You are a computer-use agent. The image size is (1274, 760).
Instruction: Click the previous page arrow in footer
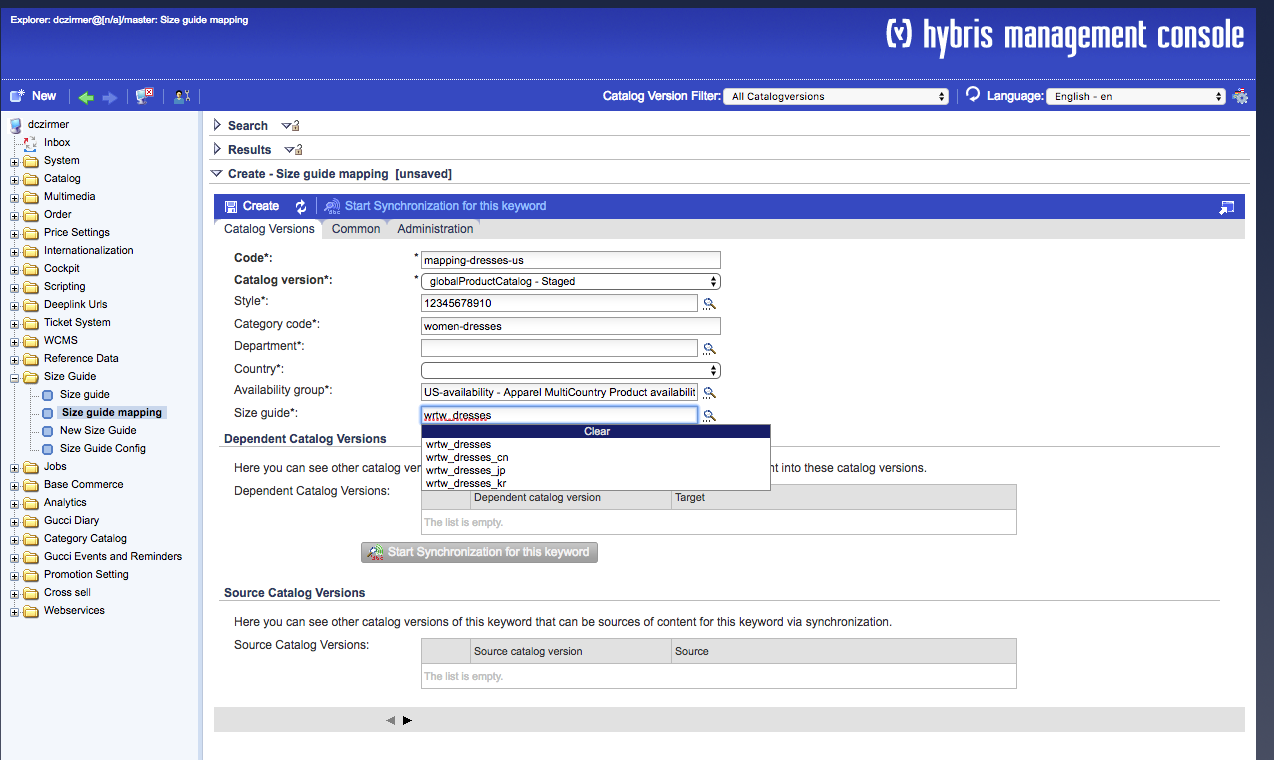click(390, 720)
